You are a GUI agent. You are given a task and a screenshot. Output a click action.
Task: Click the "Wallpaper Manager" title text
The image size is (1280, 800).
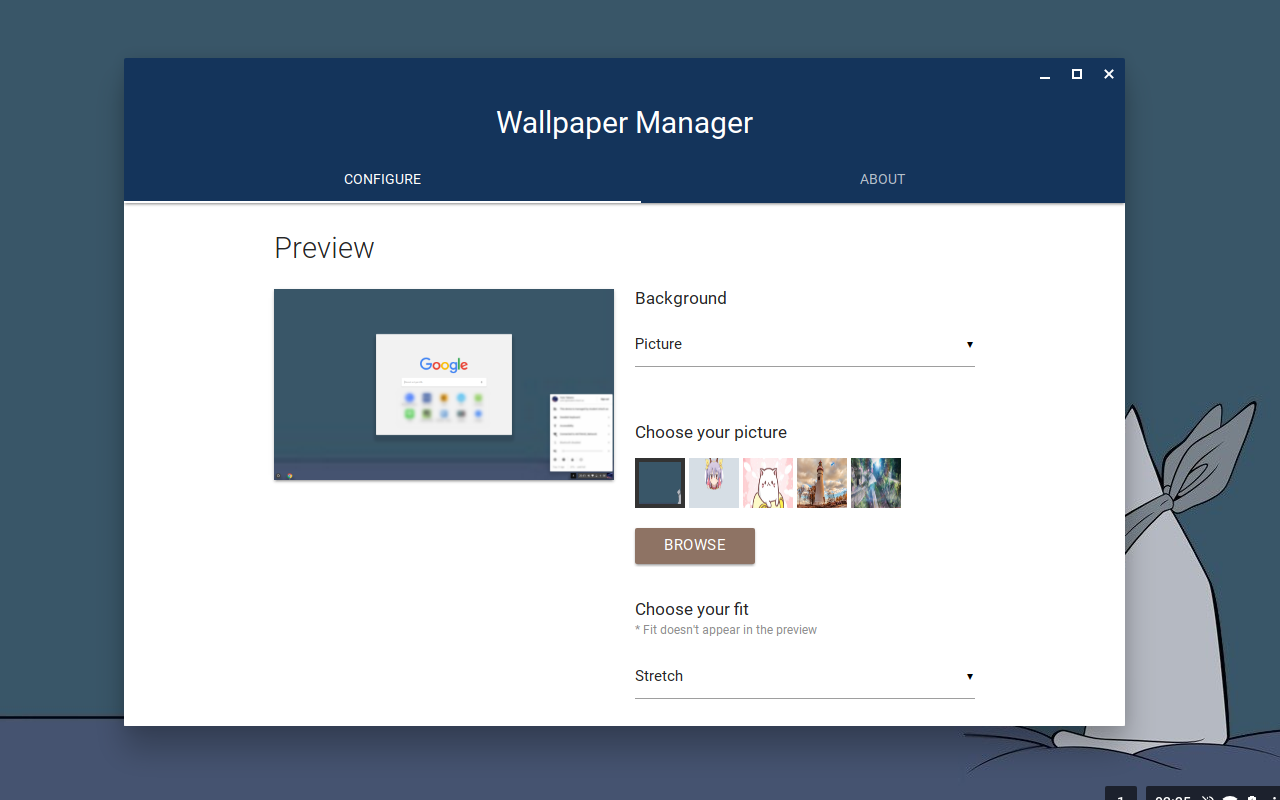625,123
